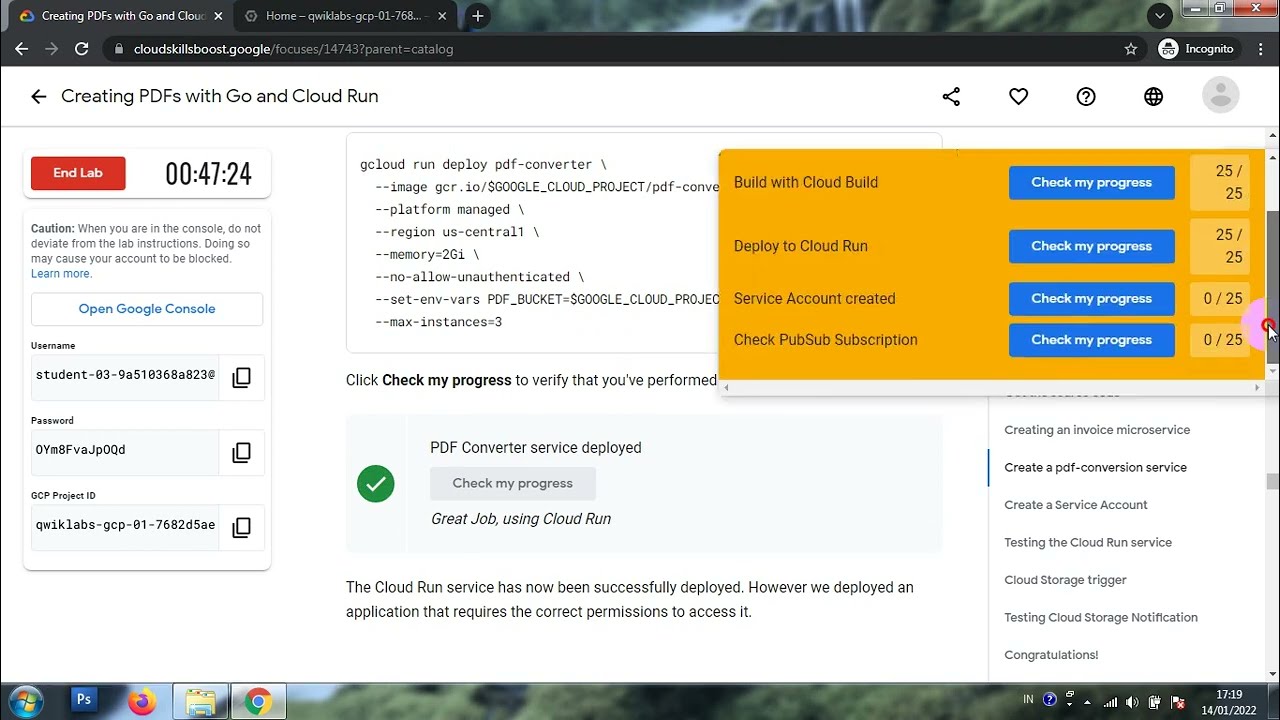Check progress for Deploy to Cloud Run
The height and width of the screenshot is (720, 1280).
[1091, 246]
